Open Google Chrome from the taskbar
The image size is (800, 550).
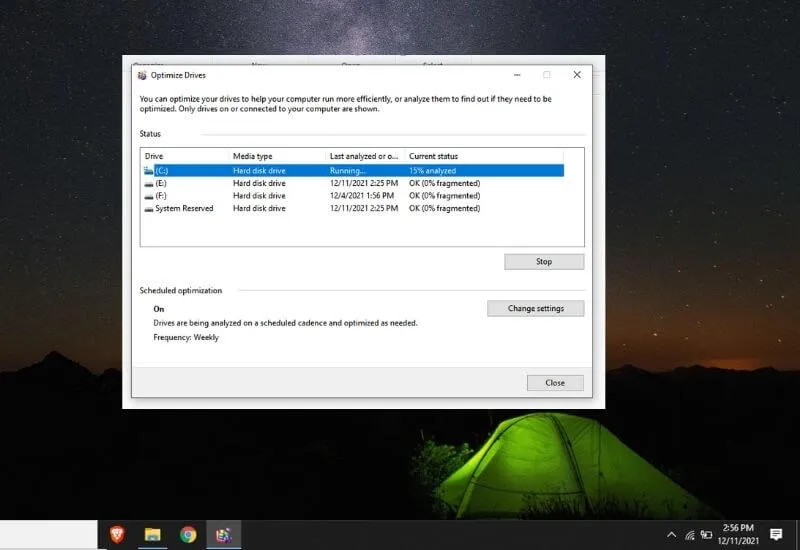pos(188,535)
